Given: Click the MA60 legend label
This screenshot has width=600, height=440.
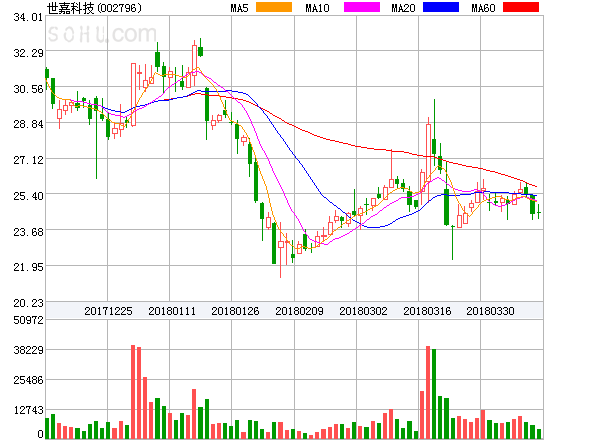Looking at the screenshot, I should pos(483,8).
